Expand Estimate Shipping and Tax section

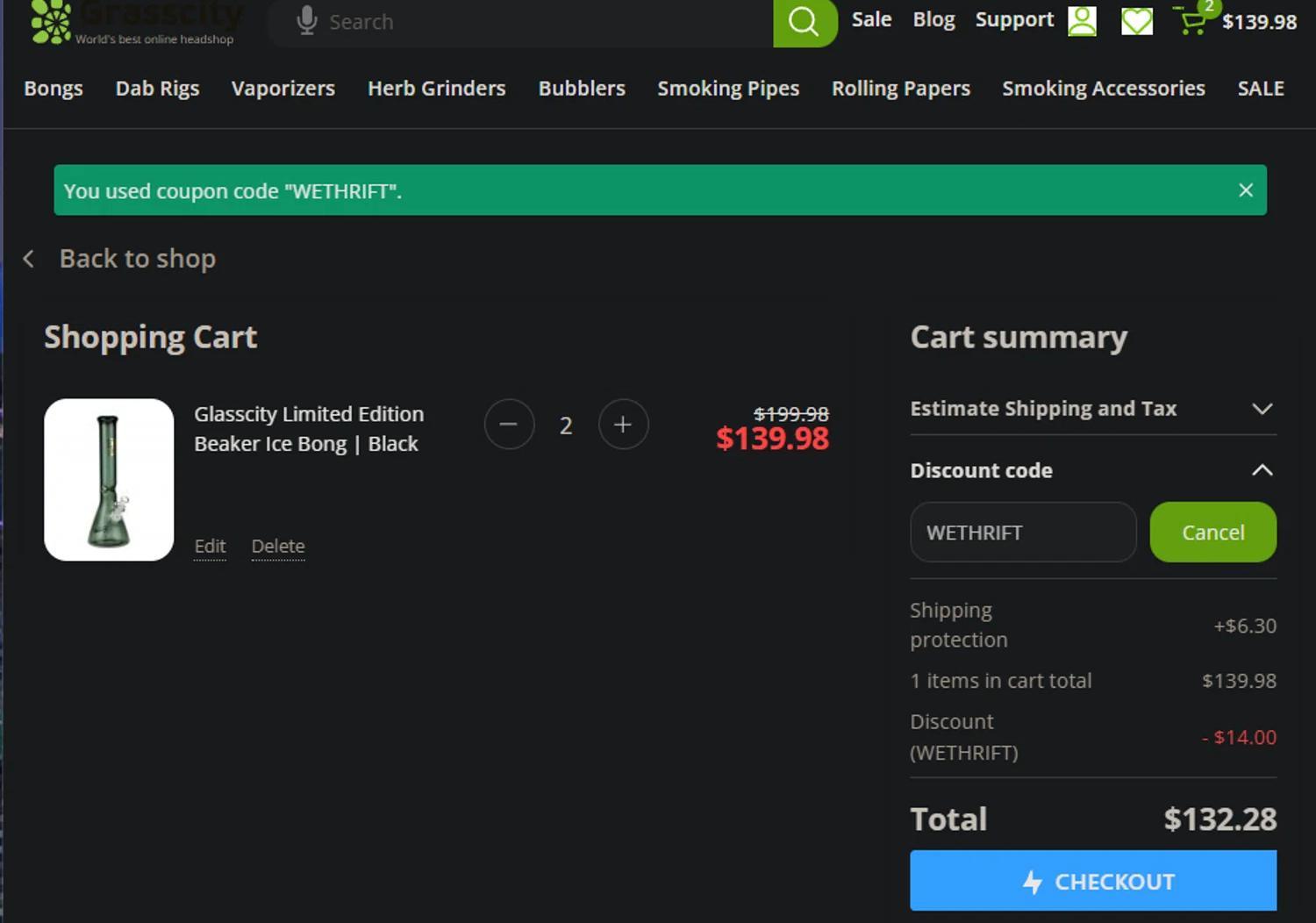pos(1093,409)
